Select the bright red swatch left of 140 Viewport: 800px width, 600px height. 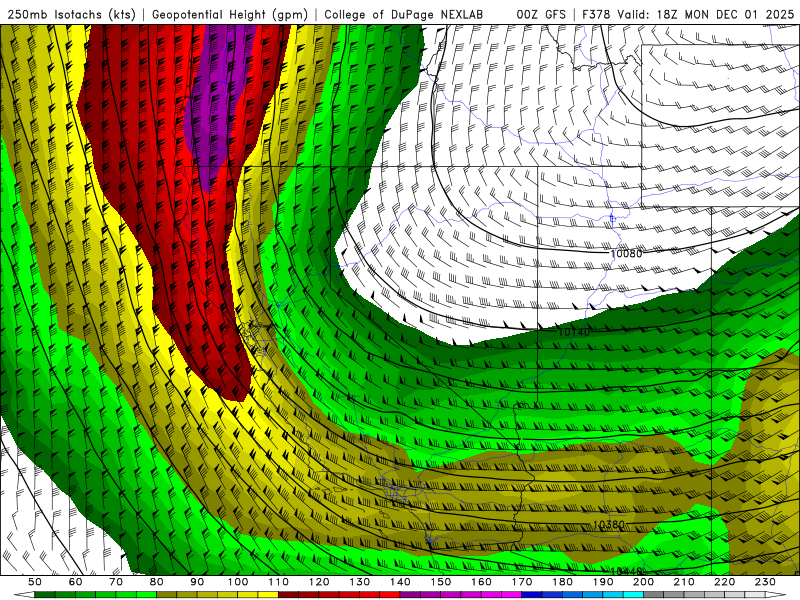click(390, 595)
